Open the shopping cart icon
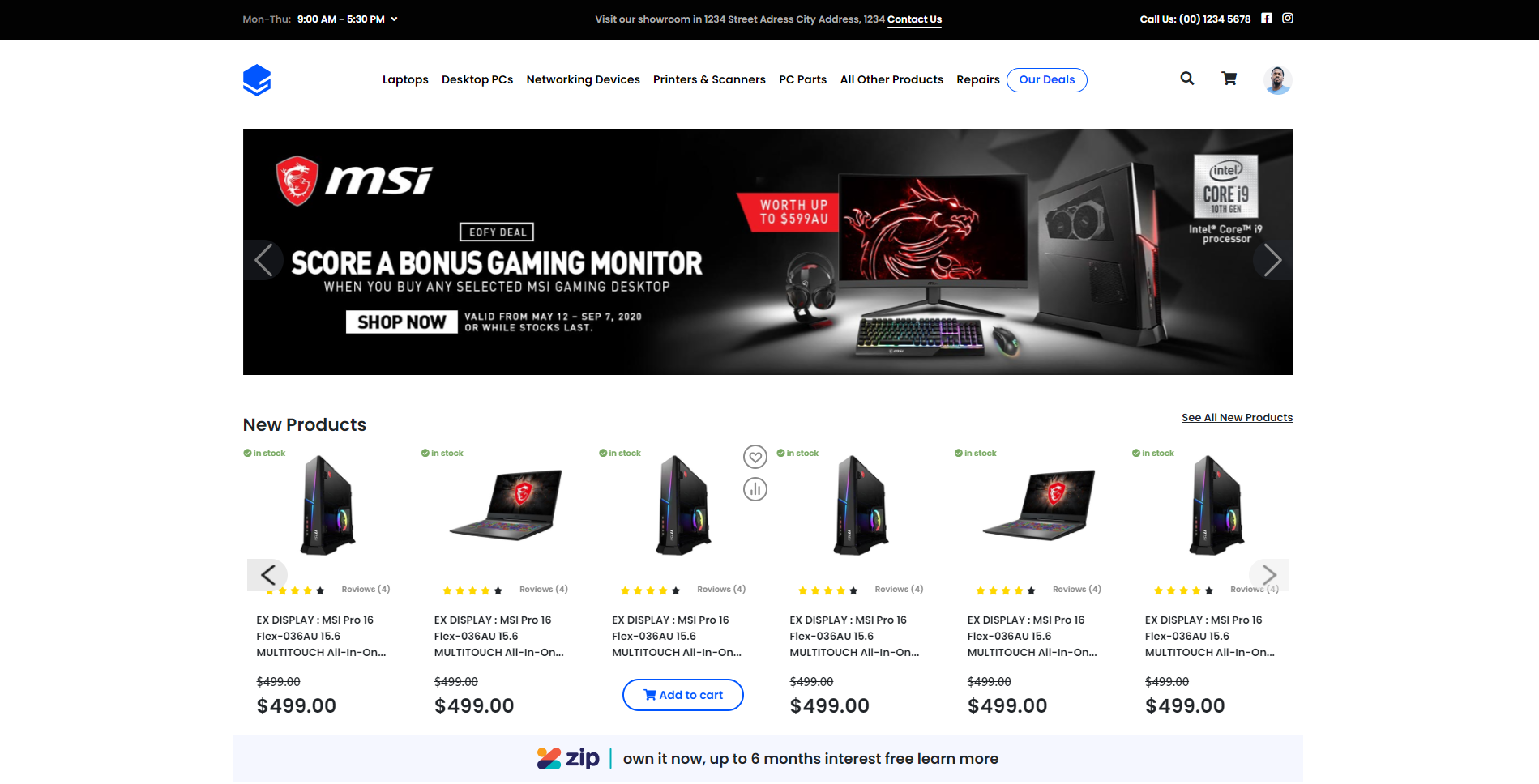 pyautogui.click(x=1229, y=79)
